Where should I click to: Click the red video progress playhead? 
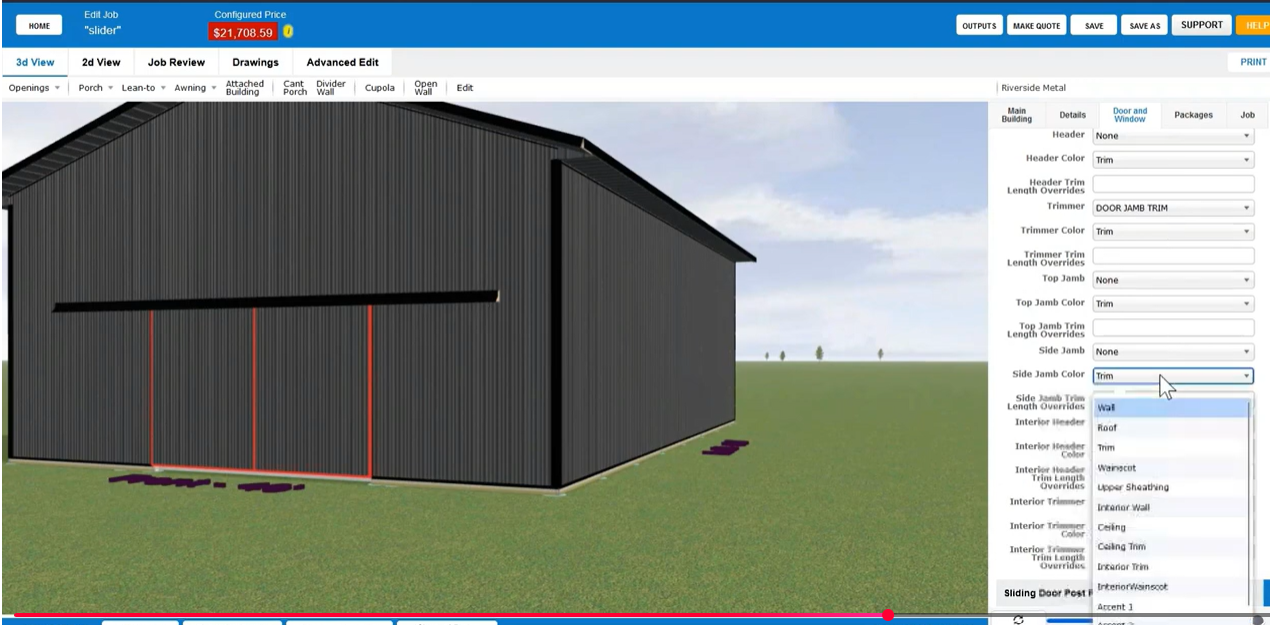pos(888,615)
